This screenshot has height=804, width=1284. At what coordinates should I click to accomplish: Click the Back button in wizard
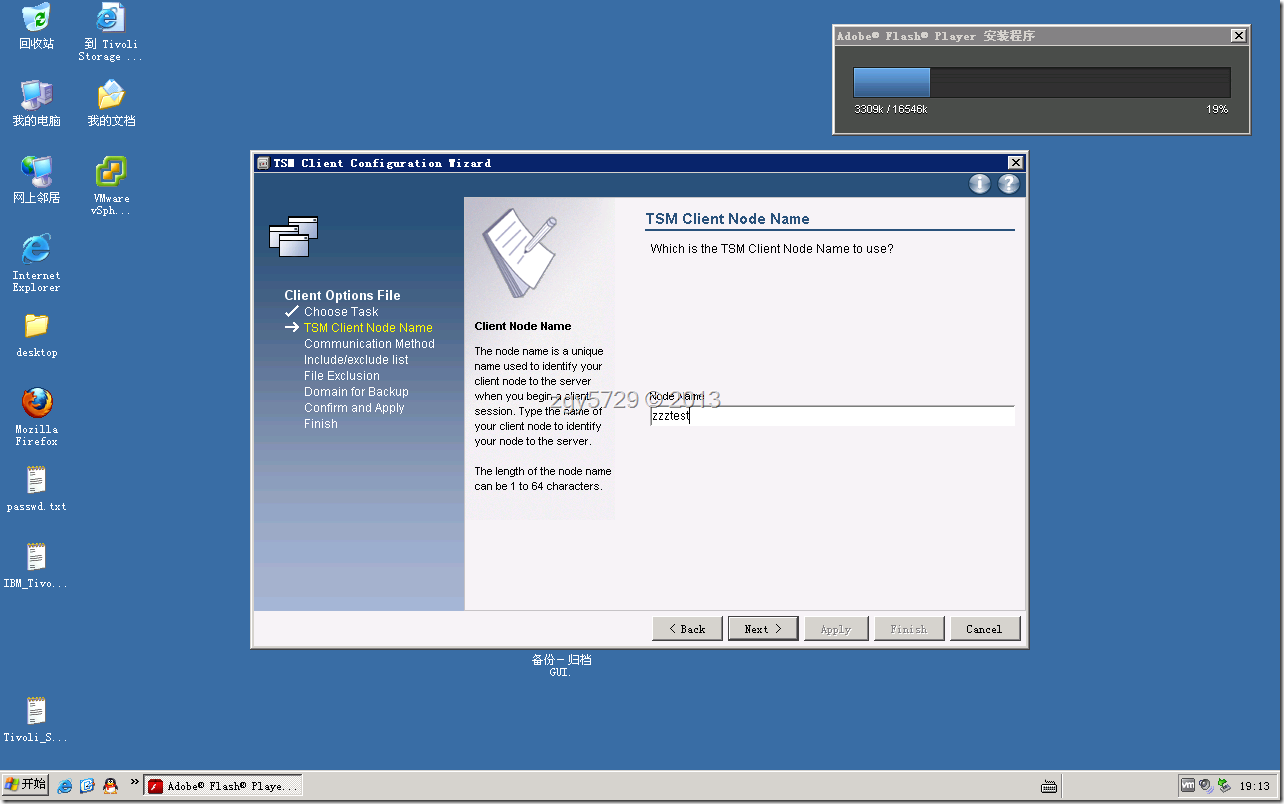687,629
